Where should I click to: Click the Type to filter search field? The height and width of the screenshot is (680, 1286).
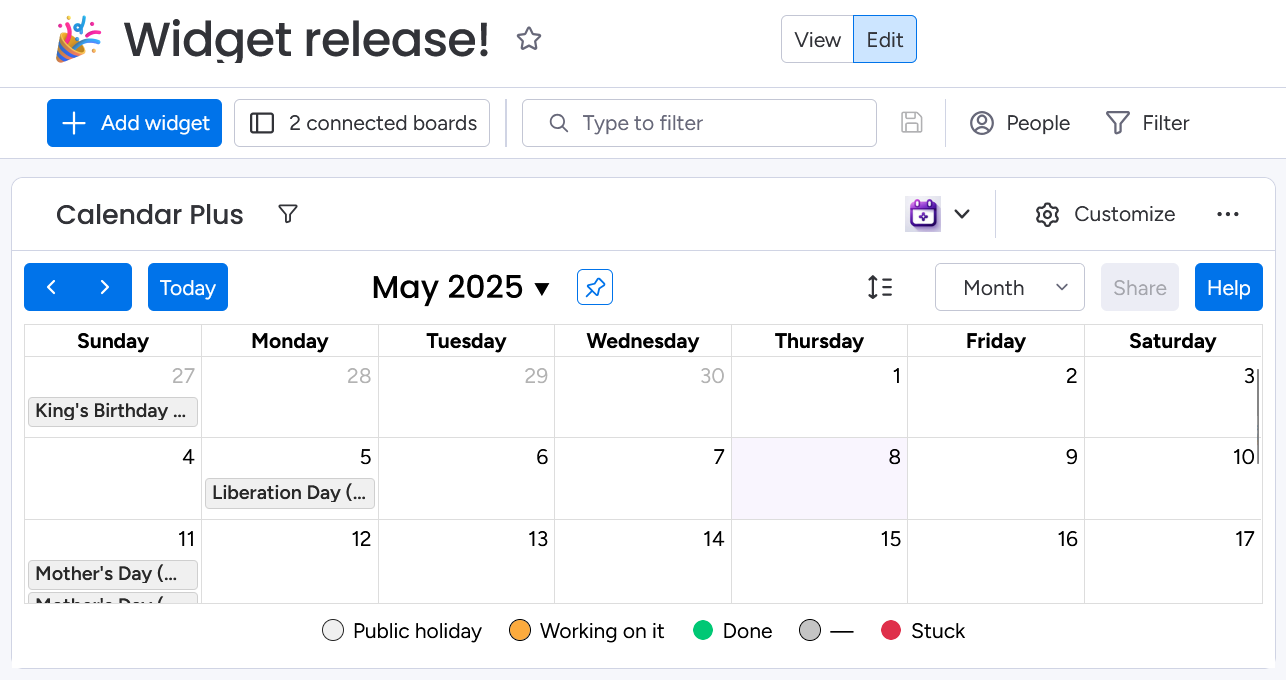tap(699, 123)
